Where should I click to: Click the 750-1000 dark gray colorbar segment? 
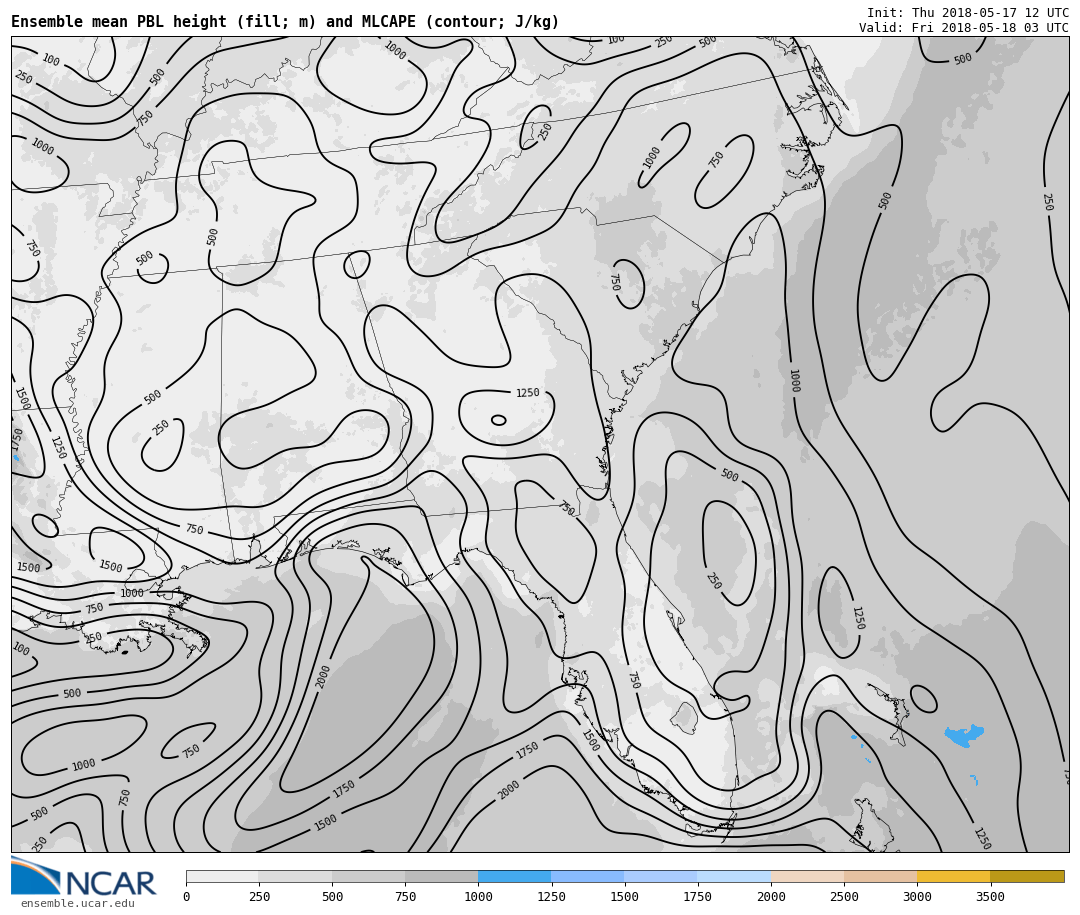coord(442,876)
